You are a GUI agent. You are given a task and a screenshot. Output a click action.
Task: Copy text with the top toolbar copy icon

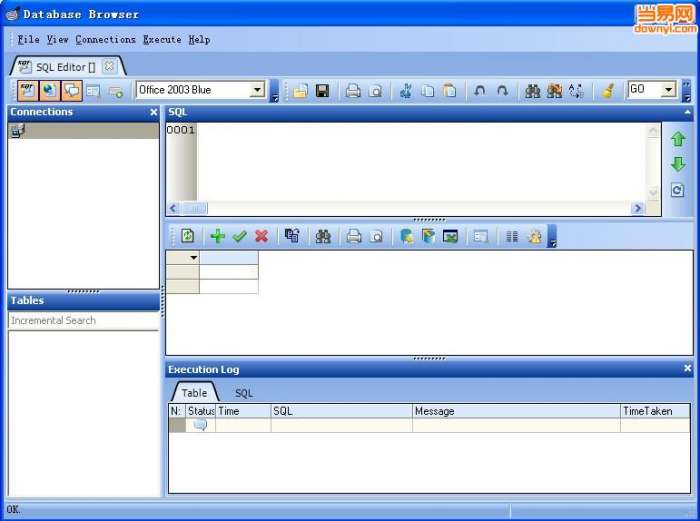coord(428,91)
